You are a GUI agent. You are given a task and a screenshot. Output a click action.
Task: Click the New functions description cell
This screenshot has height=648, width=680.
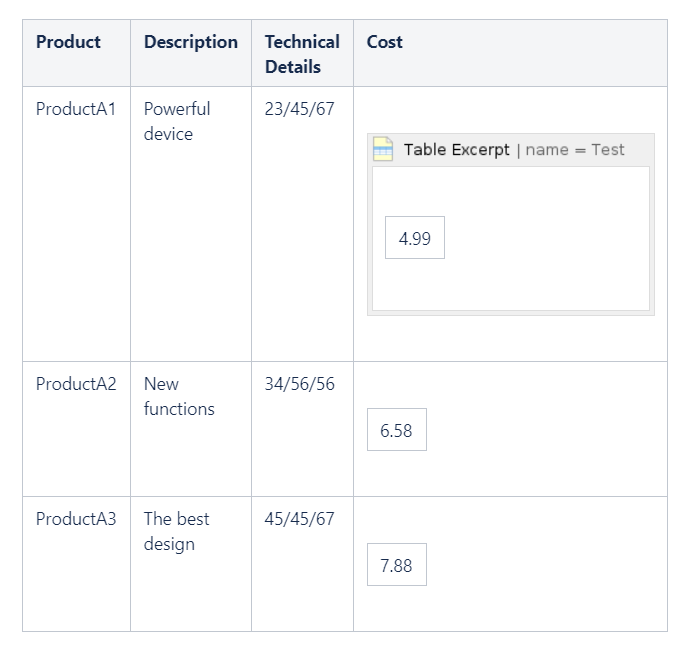[x=179, y=396]
